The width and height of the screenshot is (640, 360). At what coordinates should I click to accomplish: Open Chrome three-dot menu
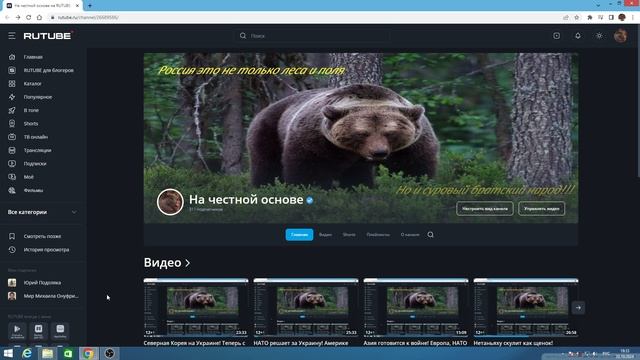coord(633,18)
